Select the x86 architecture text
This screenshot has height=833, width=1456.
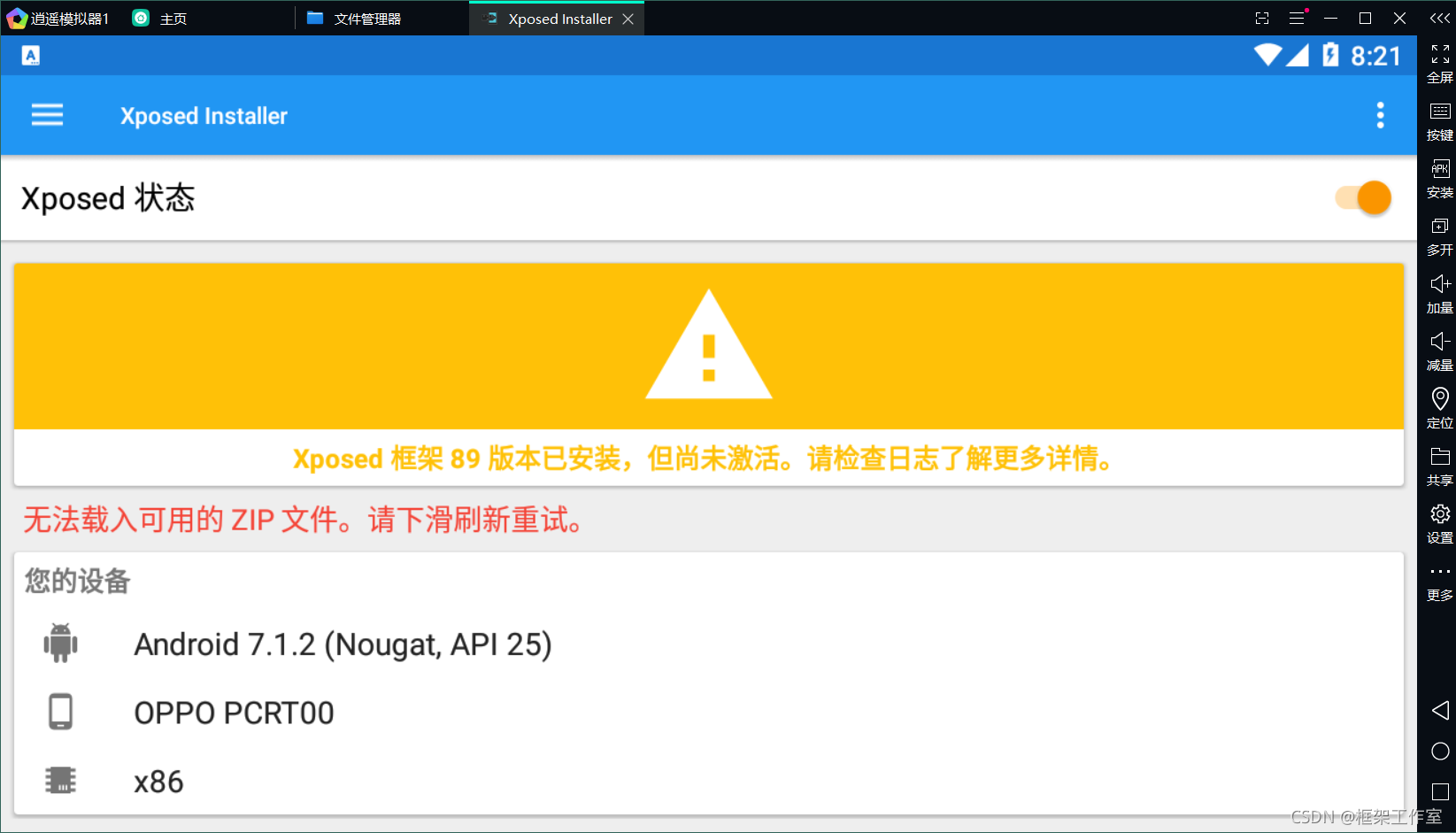(158, 782)
